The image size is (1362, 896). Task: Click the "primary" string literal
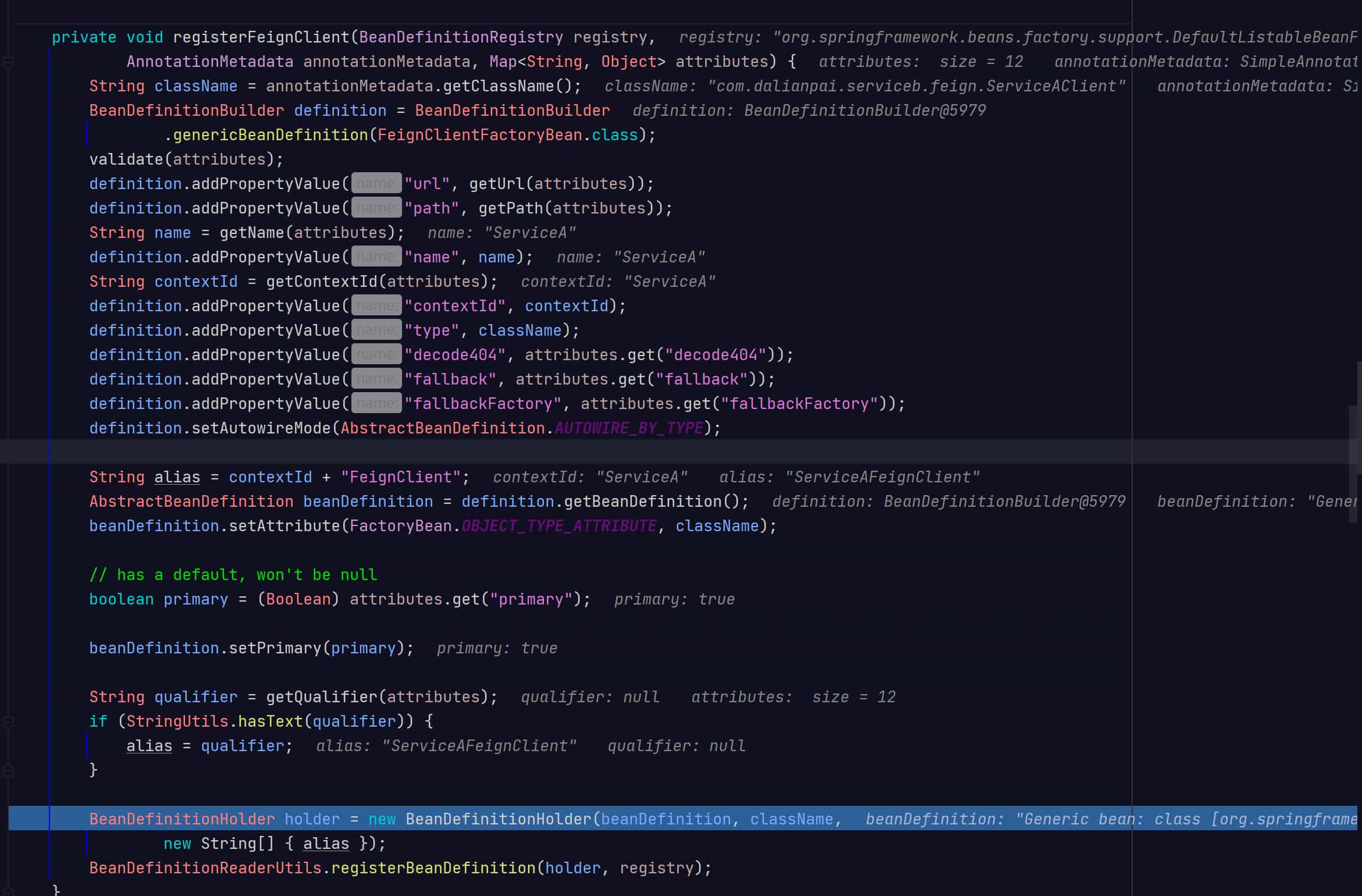531,599
